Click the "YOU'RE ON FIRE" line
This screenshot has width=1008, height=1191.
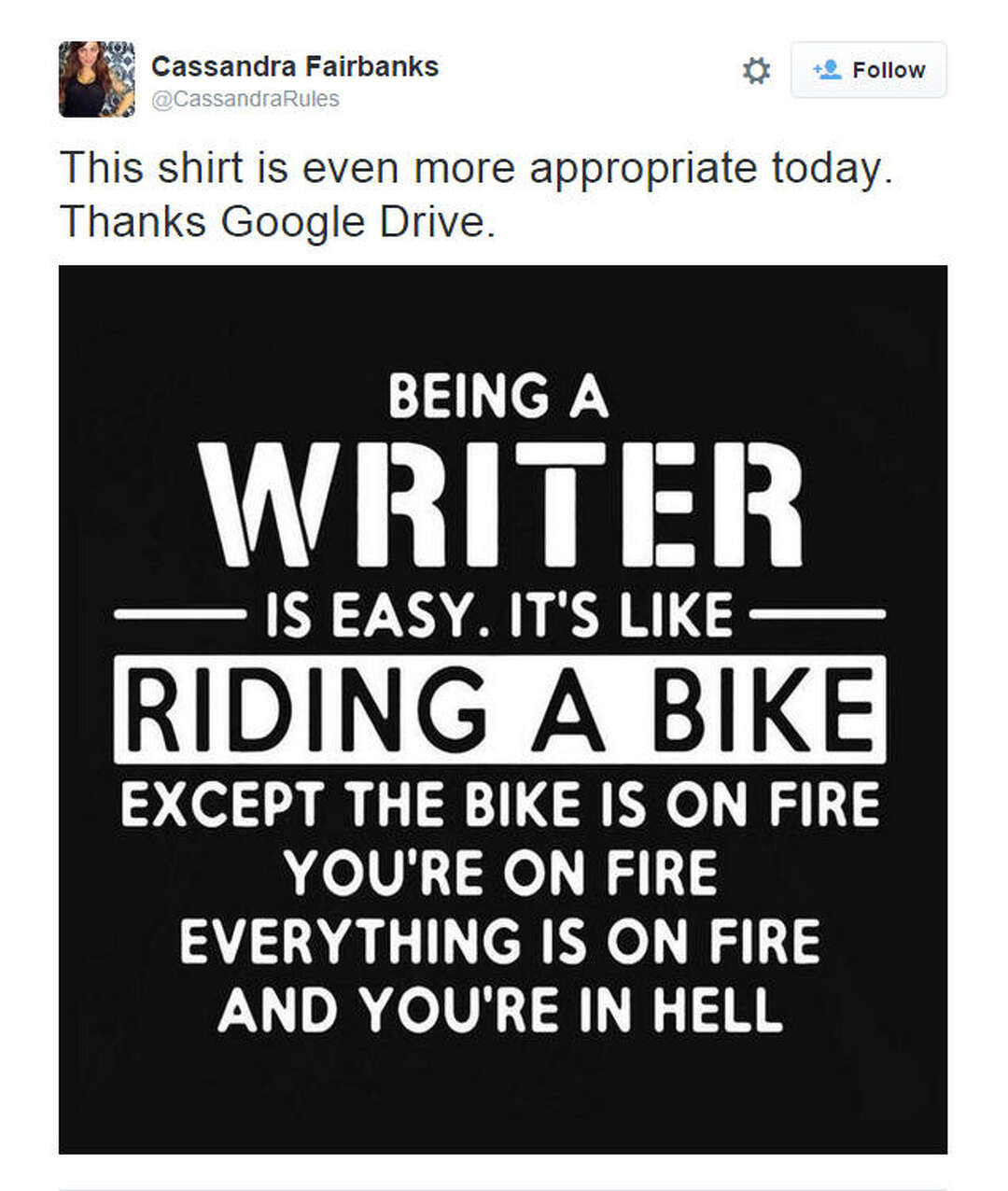tap(501, 872)
